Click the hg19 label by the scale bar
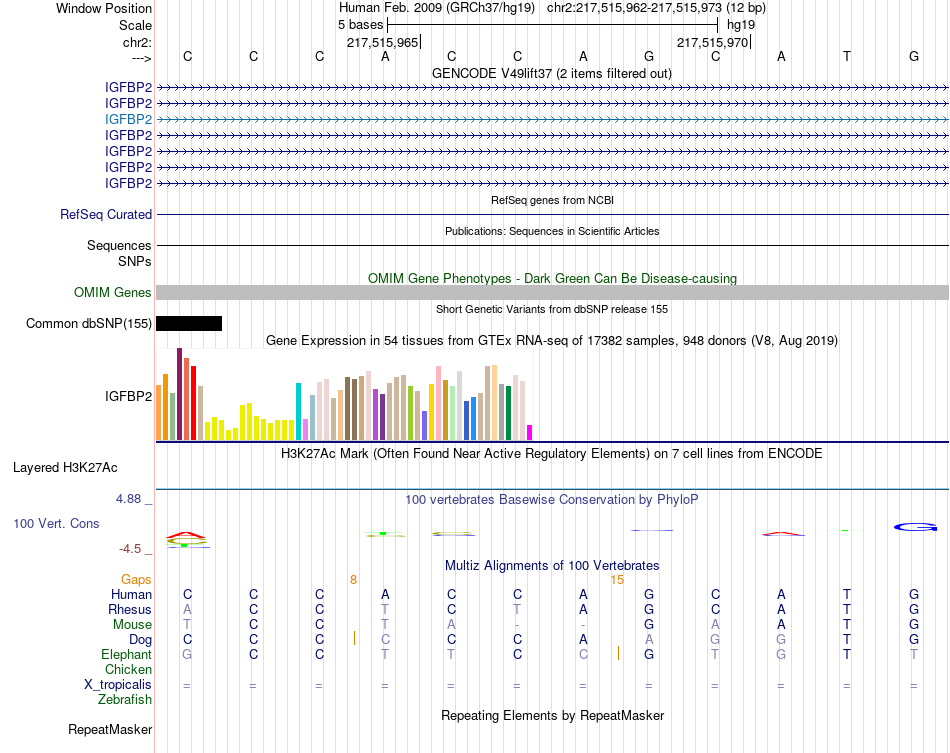Viewport: 950px width, 753px height. coord(741,25)
